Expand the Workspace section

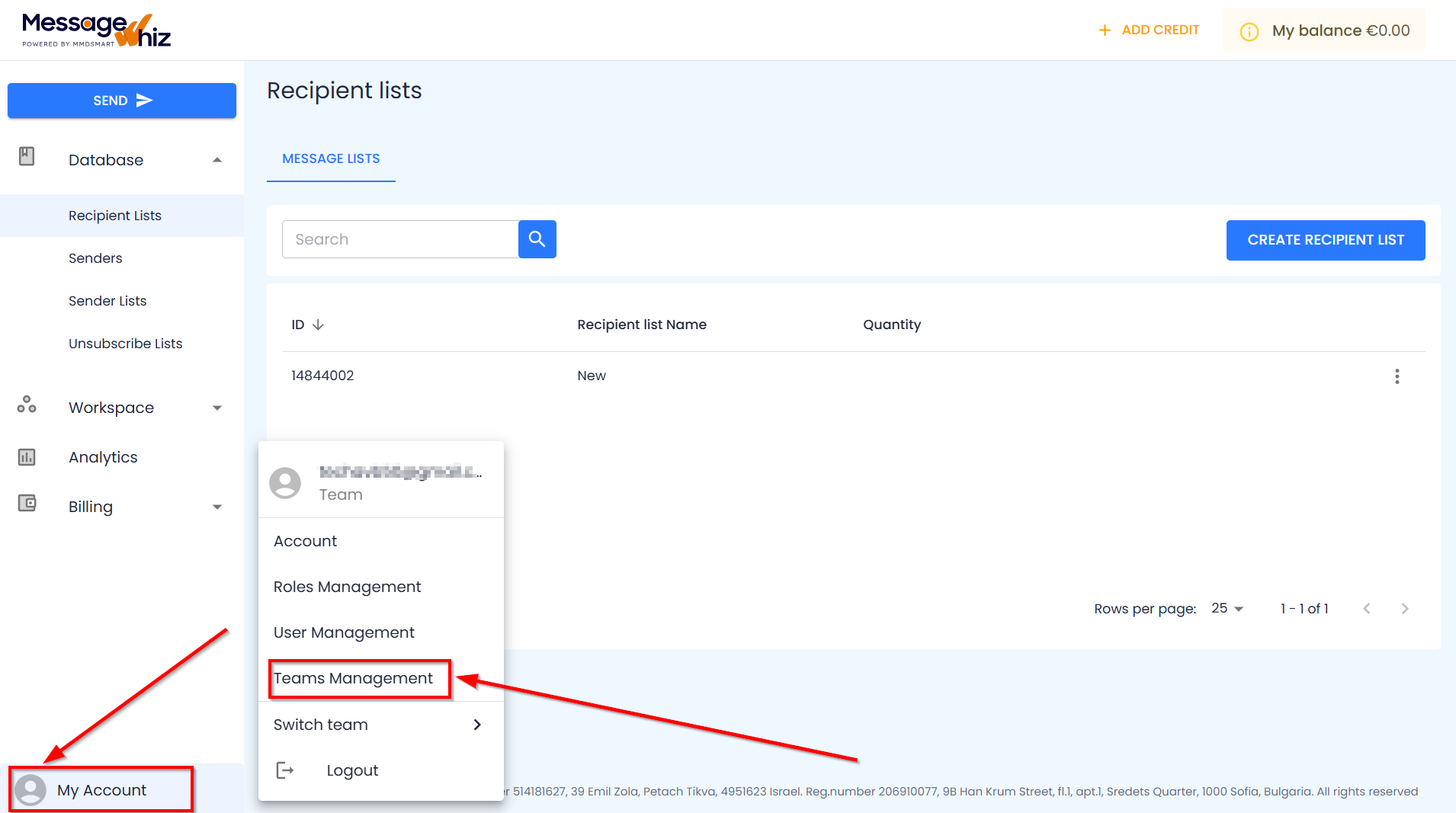pos(217,407)
